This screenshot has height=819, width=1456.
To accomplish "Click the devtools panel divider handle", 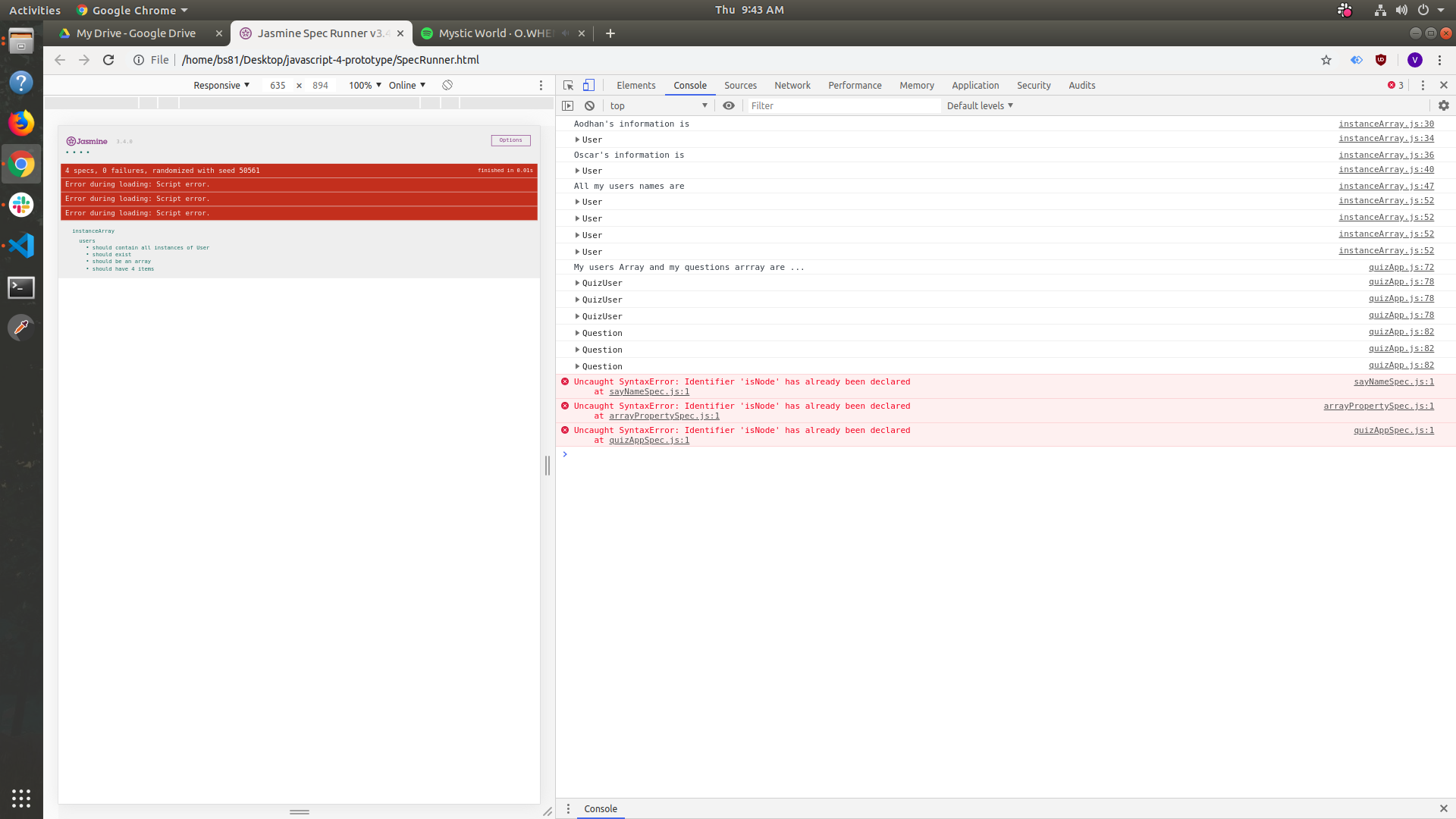I will (x=548, y=466).
